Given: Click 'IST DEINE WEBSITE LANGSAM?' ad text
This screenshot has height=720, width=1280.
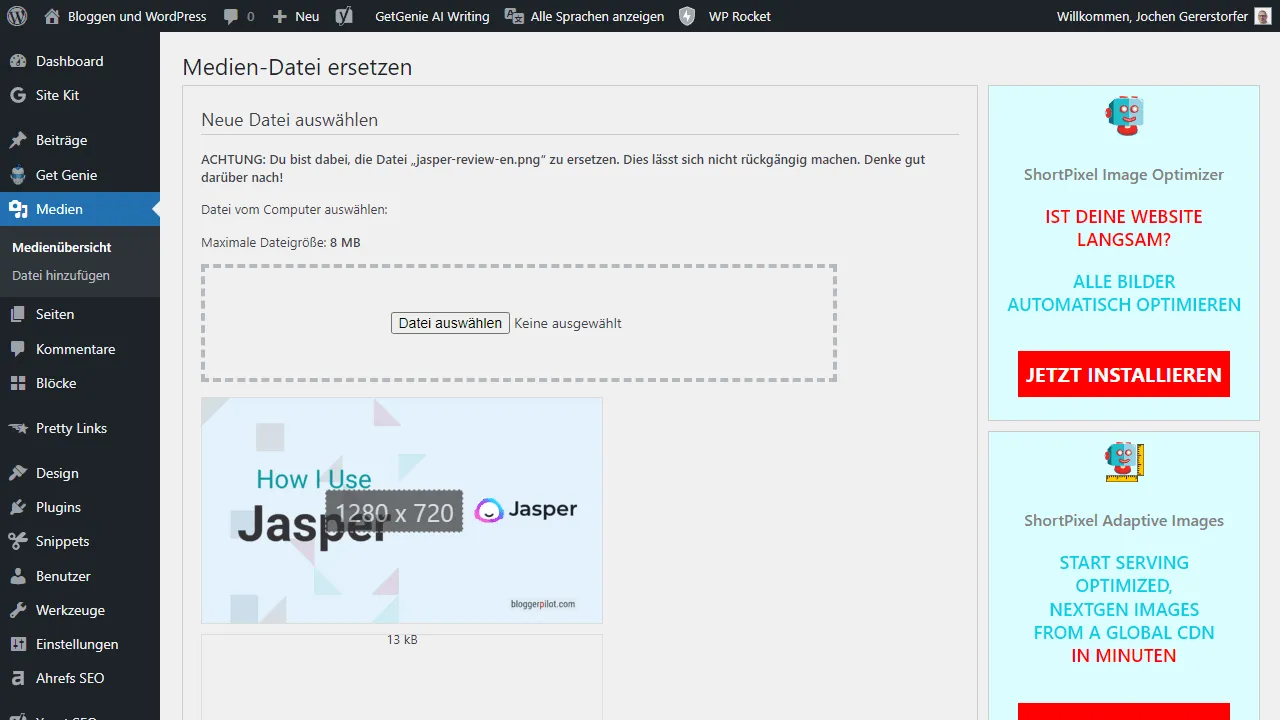Looking at the screenshot, I should [1124, 228].
